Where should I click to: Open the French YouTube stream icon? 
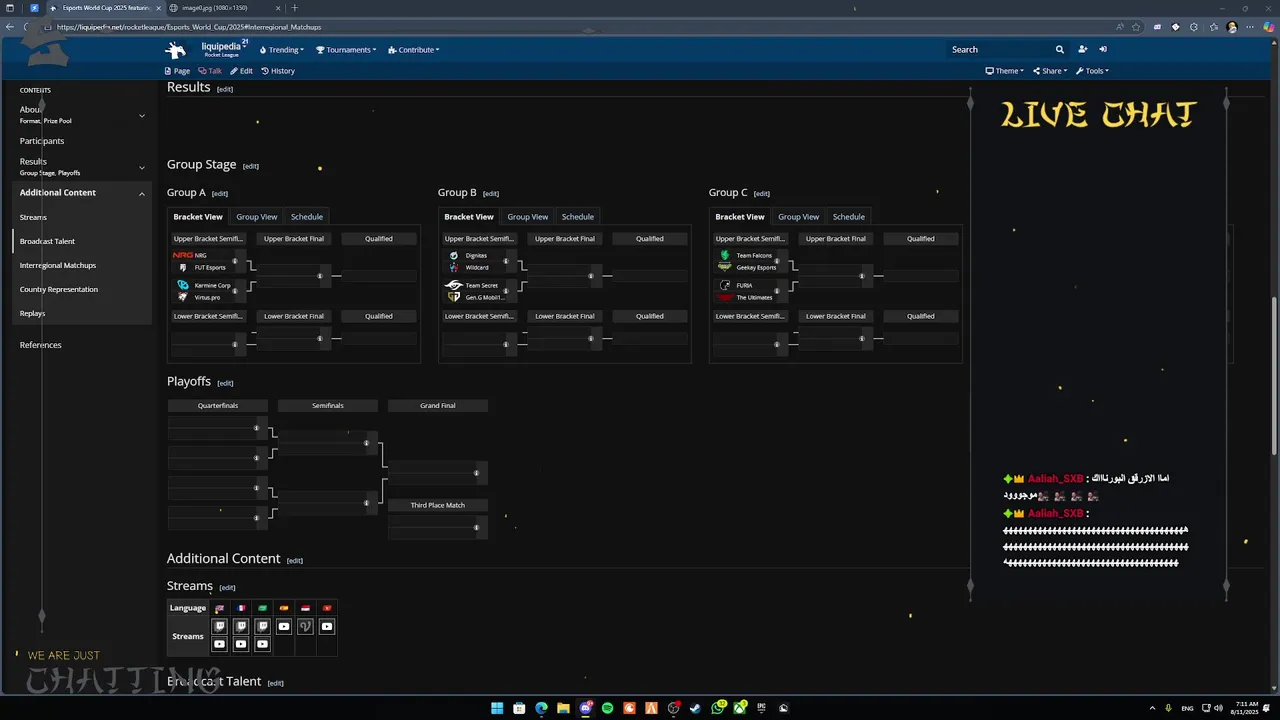tap(241, 645)
